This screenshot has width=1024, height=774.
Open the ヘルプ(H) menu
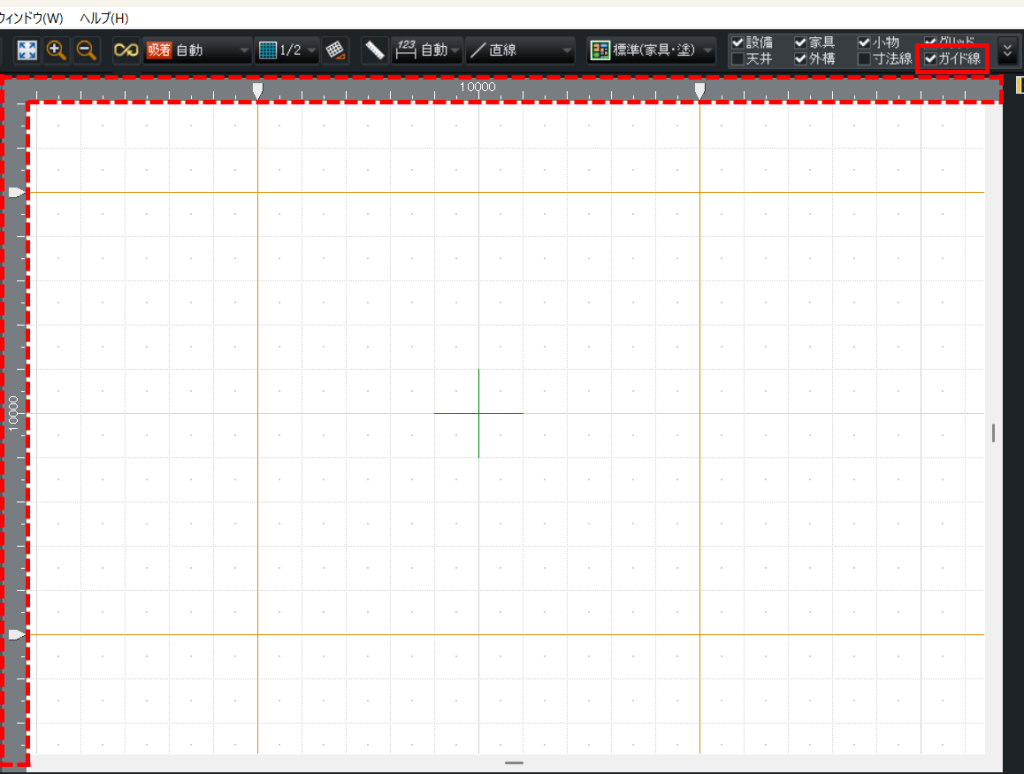coord(104,18)
